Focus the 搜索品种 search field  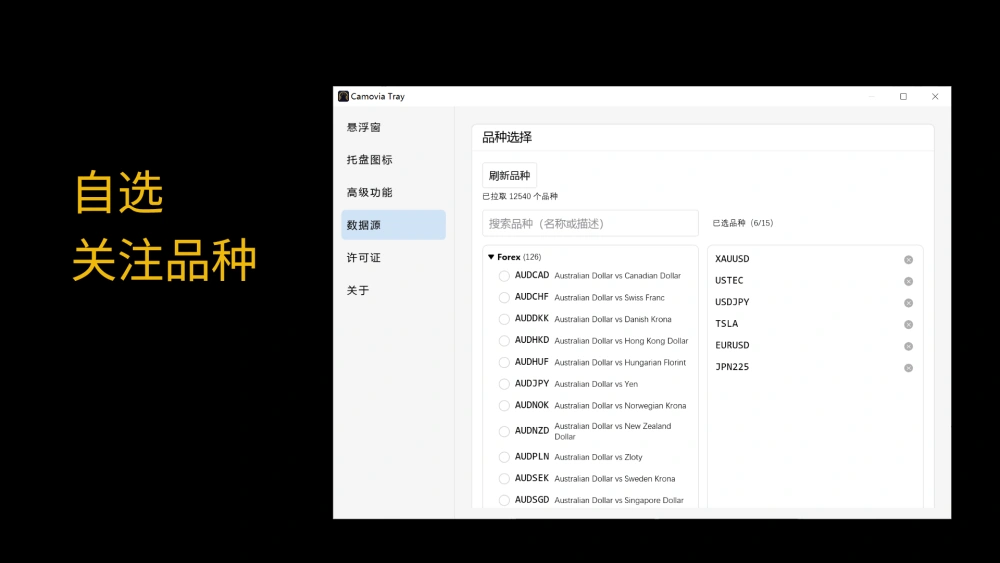[x=590, y=224]
